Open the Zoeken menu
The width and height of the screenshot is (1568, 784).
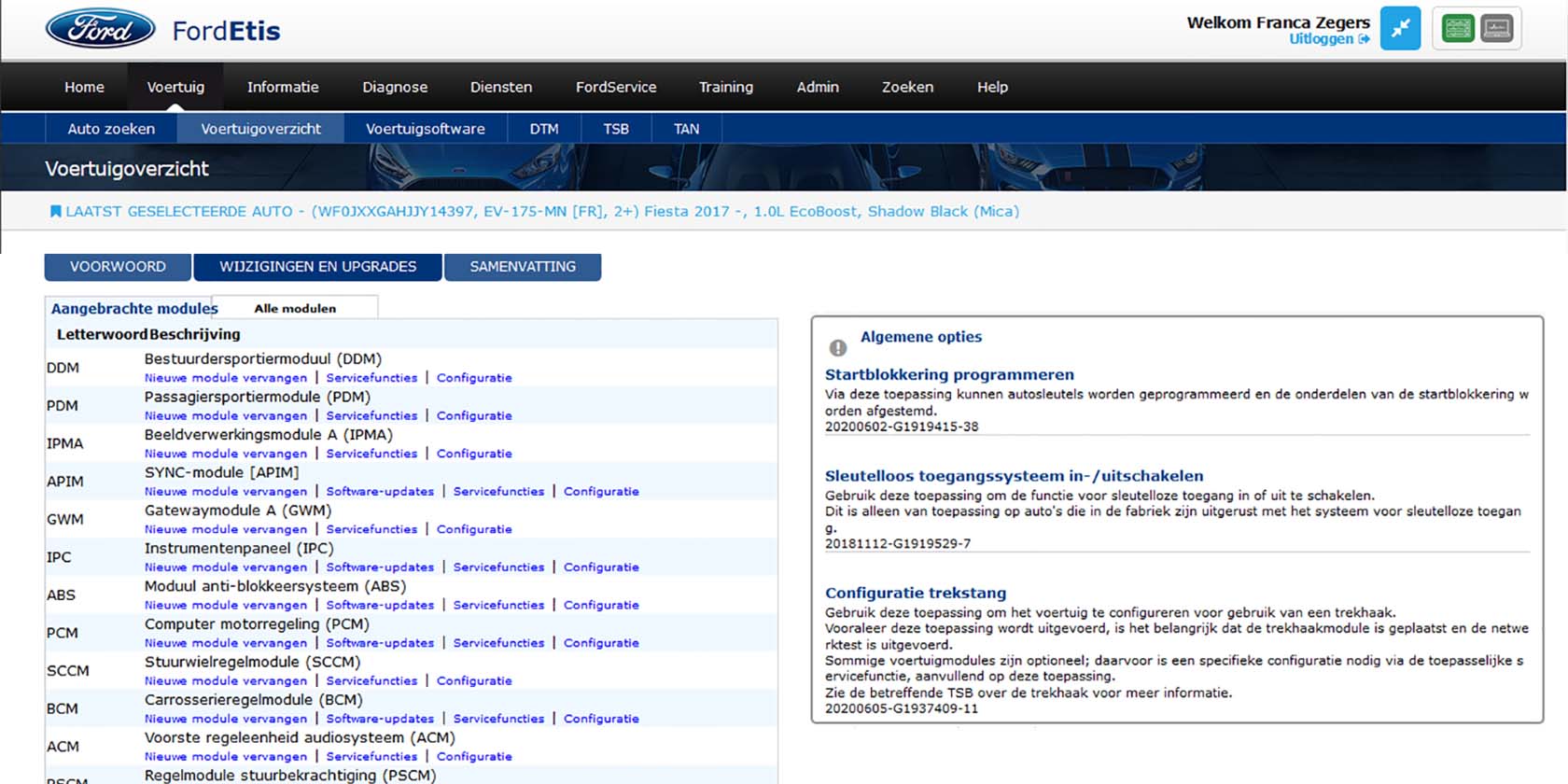pos(907,87)
